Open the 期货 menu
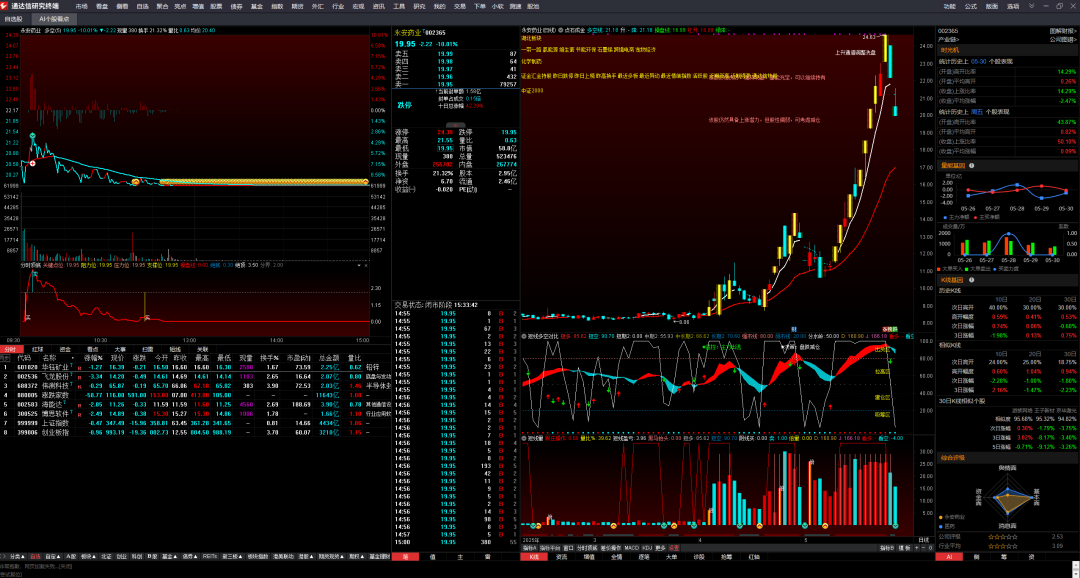 click(298, 6)
